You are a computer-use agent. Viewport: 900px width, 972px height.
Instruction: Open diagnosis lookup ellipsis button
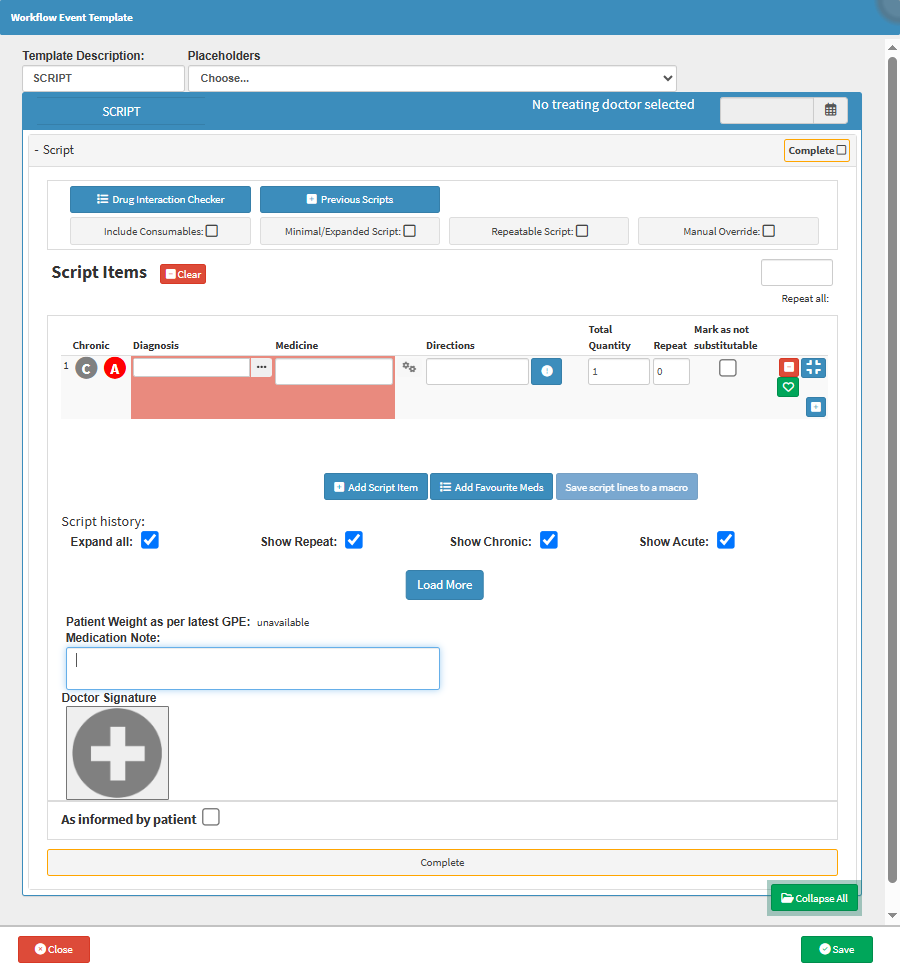pyautogui.click(x=262, y=367)
